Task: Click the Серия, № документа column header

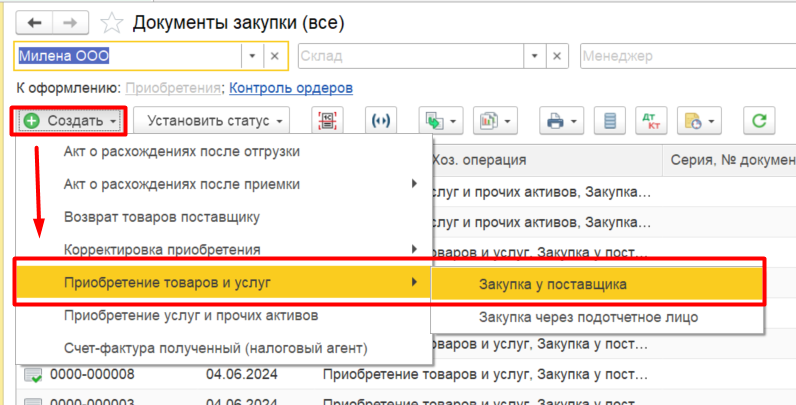Action: tap(729, 160)
